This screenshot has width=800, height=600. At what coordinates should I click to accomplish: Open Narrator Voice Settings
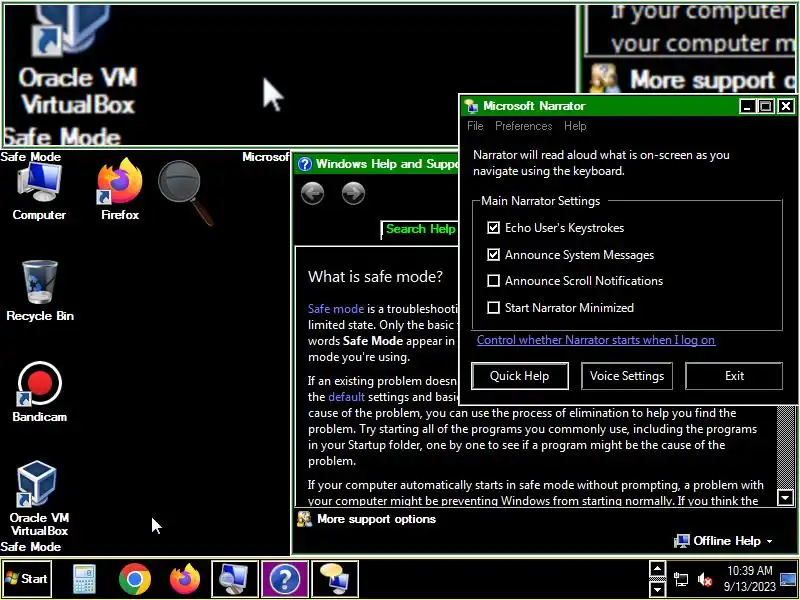[627, 376]
